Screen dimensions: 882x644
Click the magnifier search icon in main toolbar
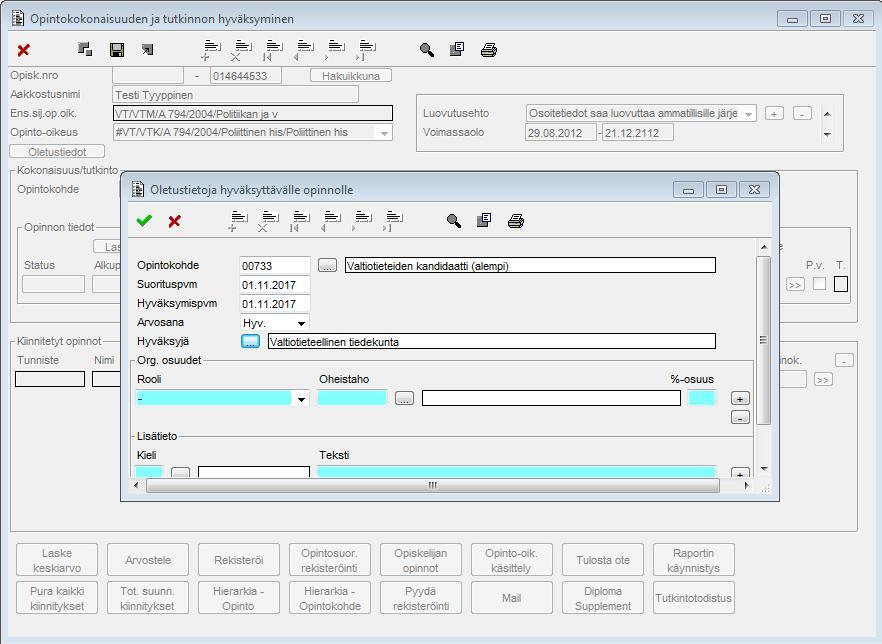click(427, 50)
